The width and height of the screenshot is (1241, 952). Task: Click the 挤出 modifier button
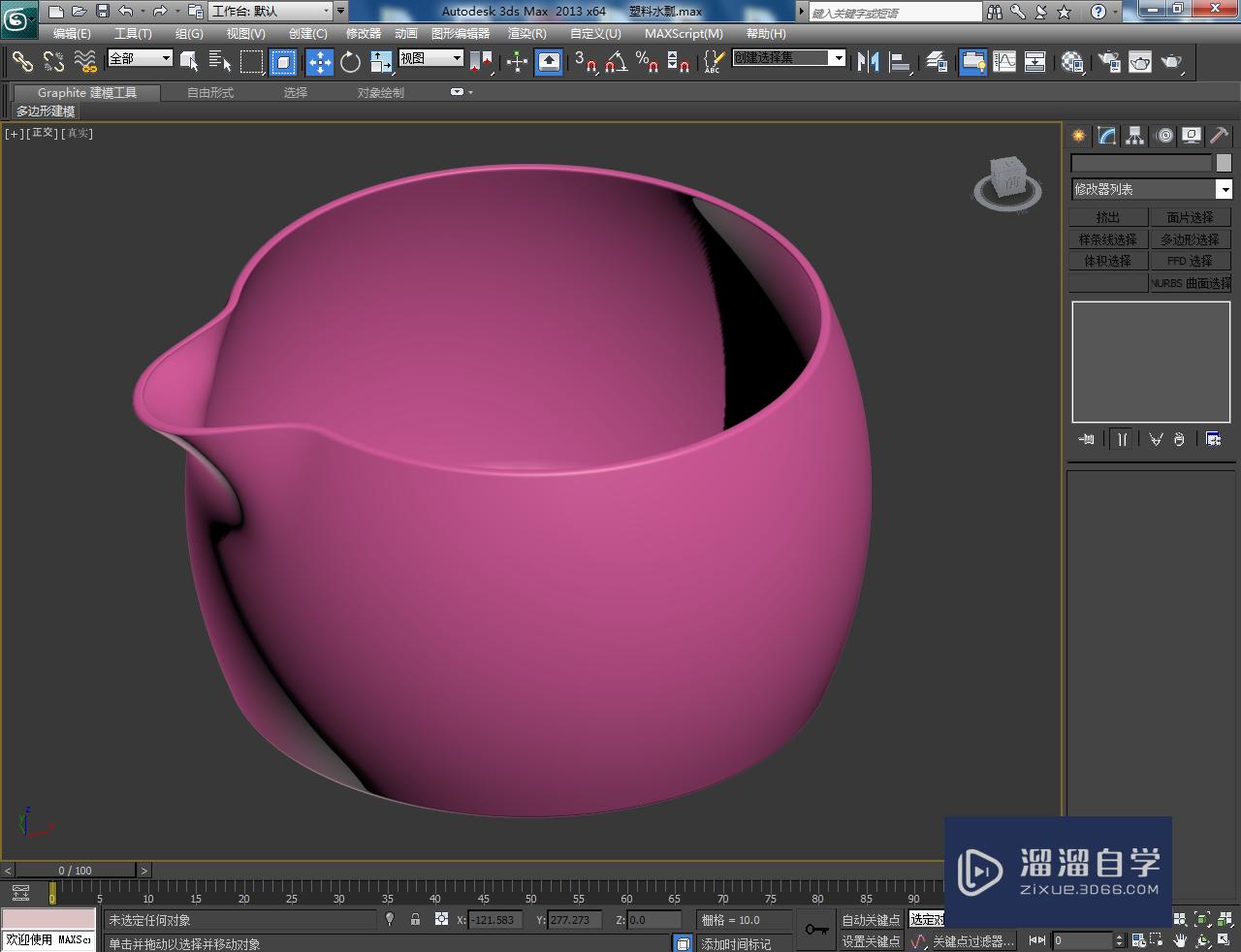pos(1108,217)
